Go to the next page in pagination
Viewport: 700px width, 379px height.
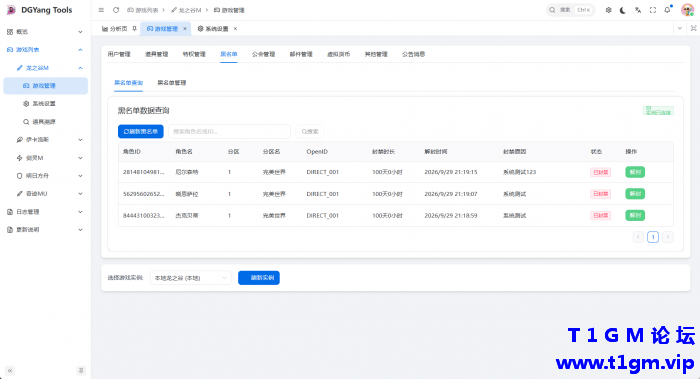pos(668,237)
